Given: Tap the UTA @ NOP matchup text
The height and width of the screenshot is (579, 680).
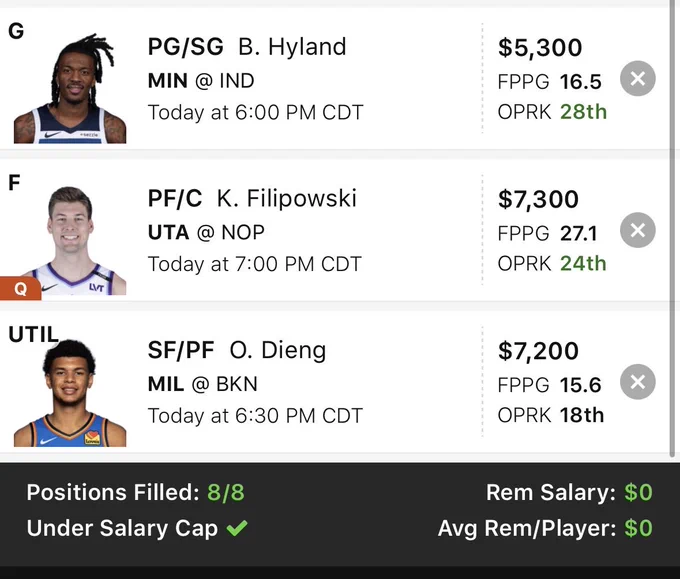Looking at the screenshot, I should [x=206, y=232].
